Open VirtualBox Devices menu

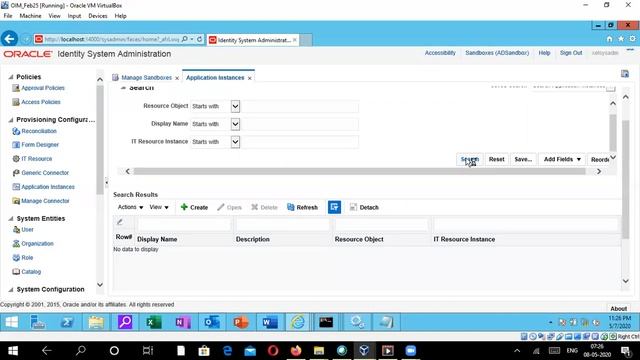pyautogui.click(x=98, y=16)
